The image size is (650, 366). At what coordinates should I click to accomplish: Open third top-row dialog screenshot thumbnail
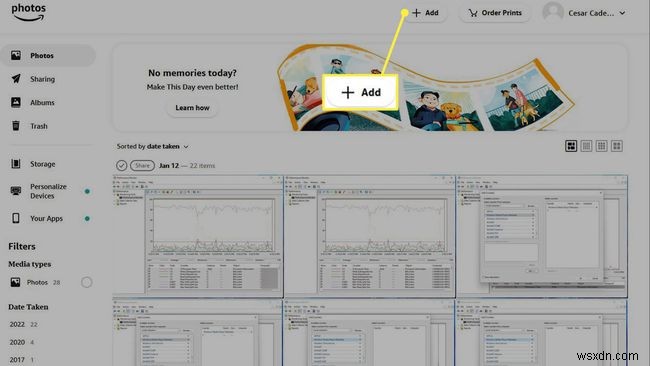click(542, 236)
